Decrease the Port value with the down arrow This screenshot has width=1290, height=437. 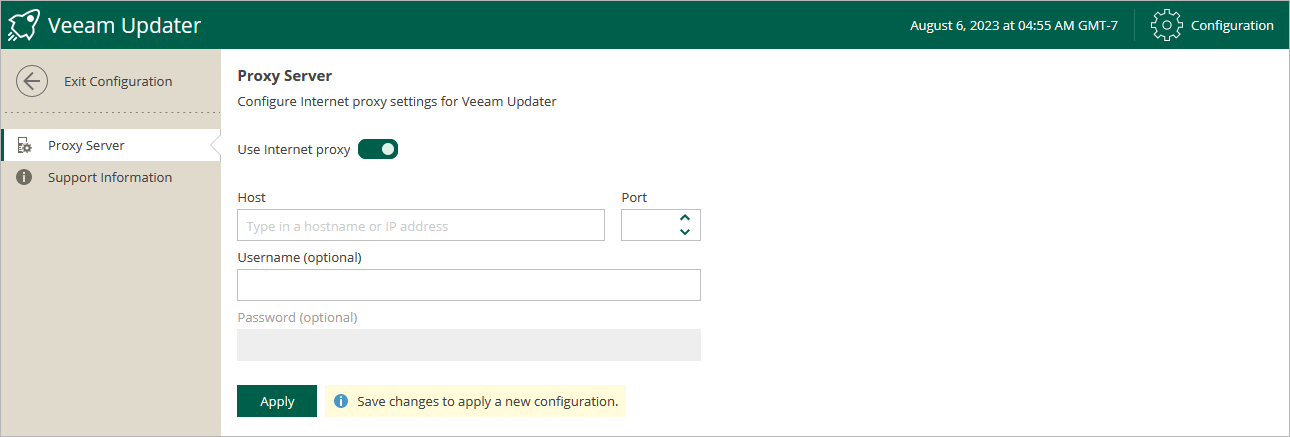click(x=685, y=232)
